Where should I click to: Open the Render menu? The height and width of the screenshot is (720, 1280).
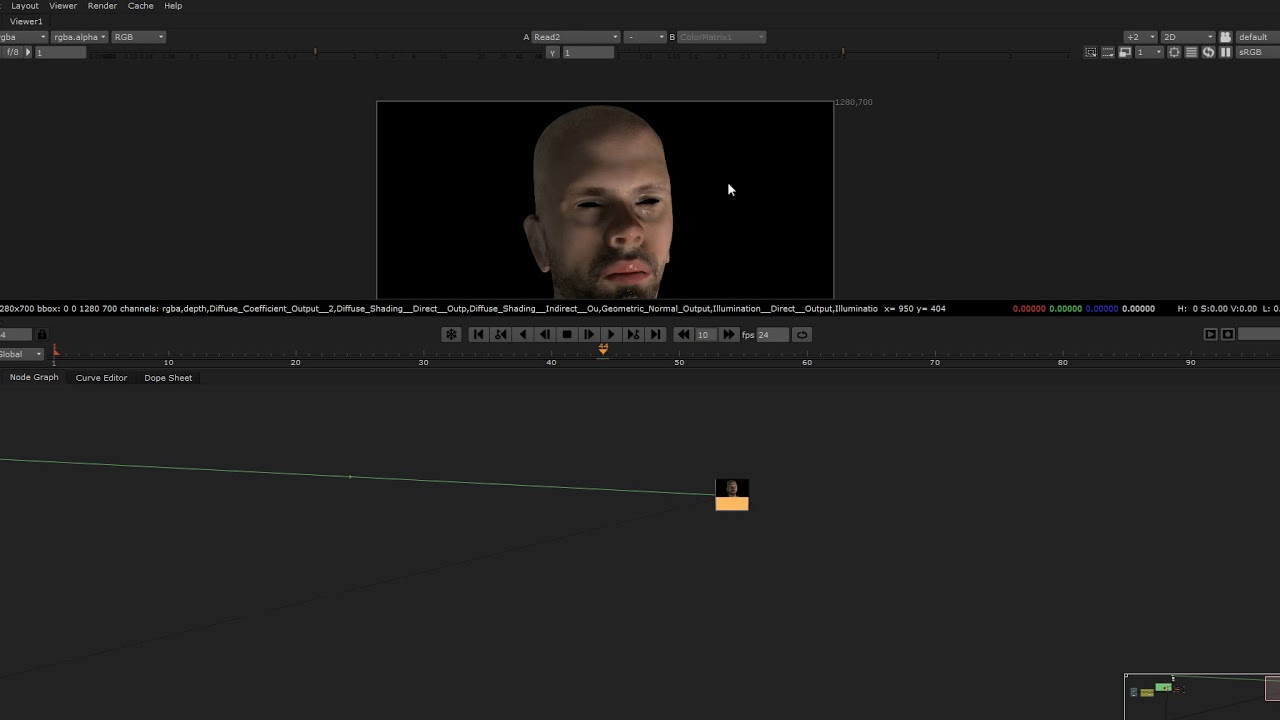pyautogui.click(x=102, y=6)
